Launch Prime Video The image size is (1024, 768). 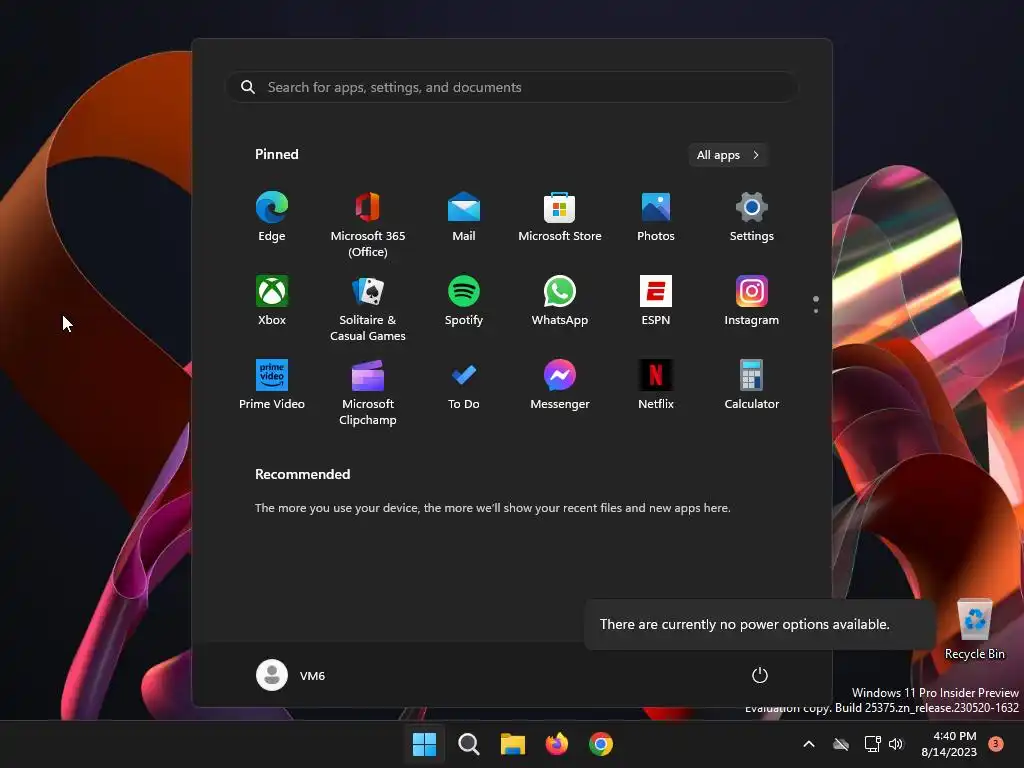[272, 385]
